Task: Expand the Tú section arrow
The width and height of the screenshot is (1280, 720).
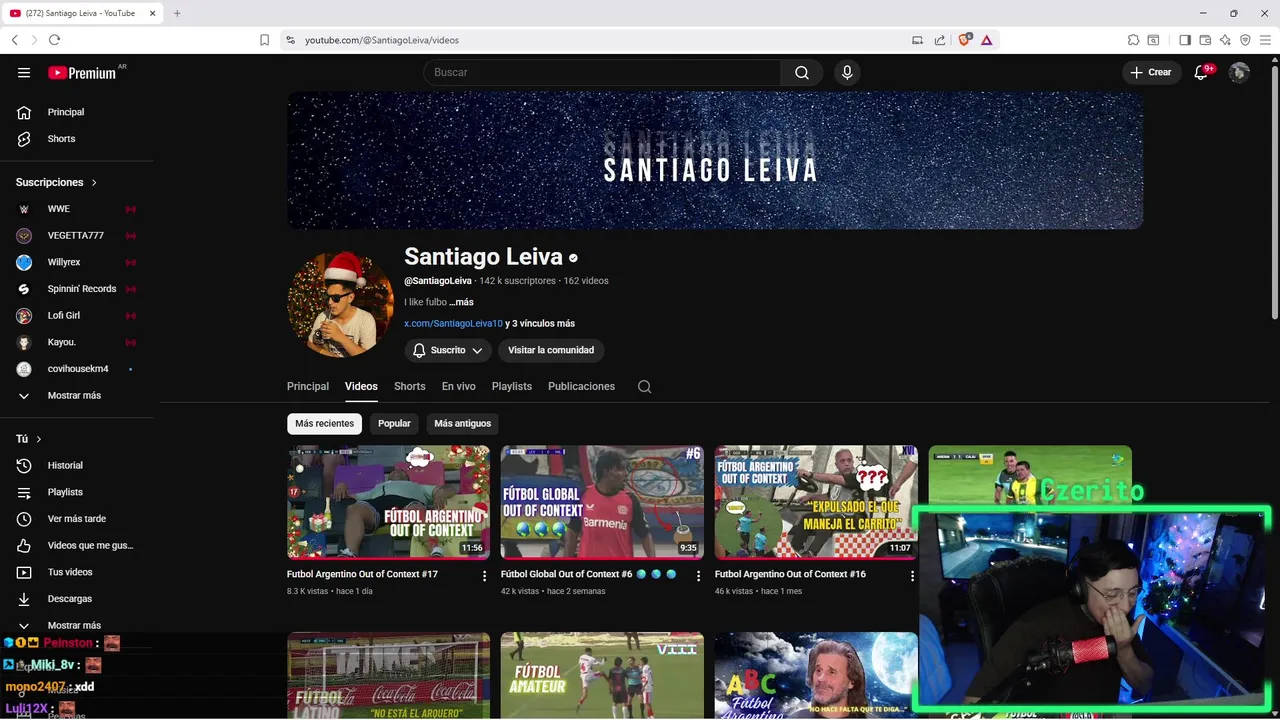Action: (x=39, y=439)
